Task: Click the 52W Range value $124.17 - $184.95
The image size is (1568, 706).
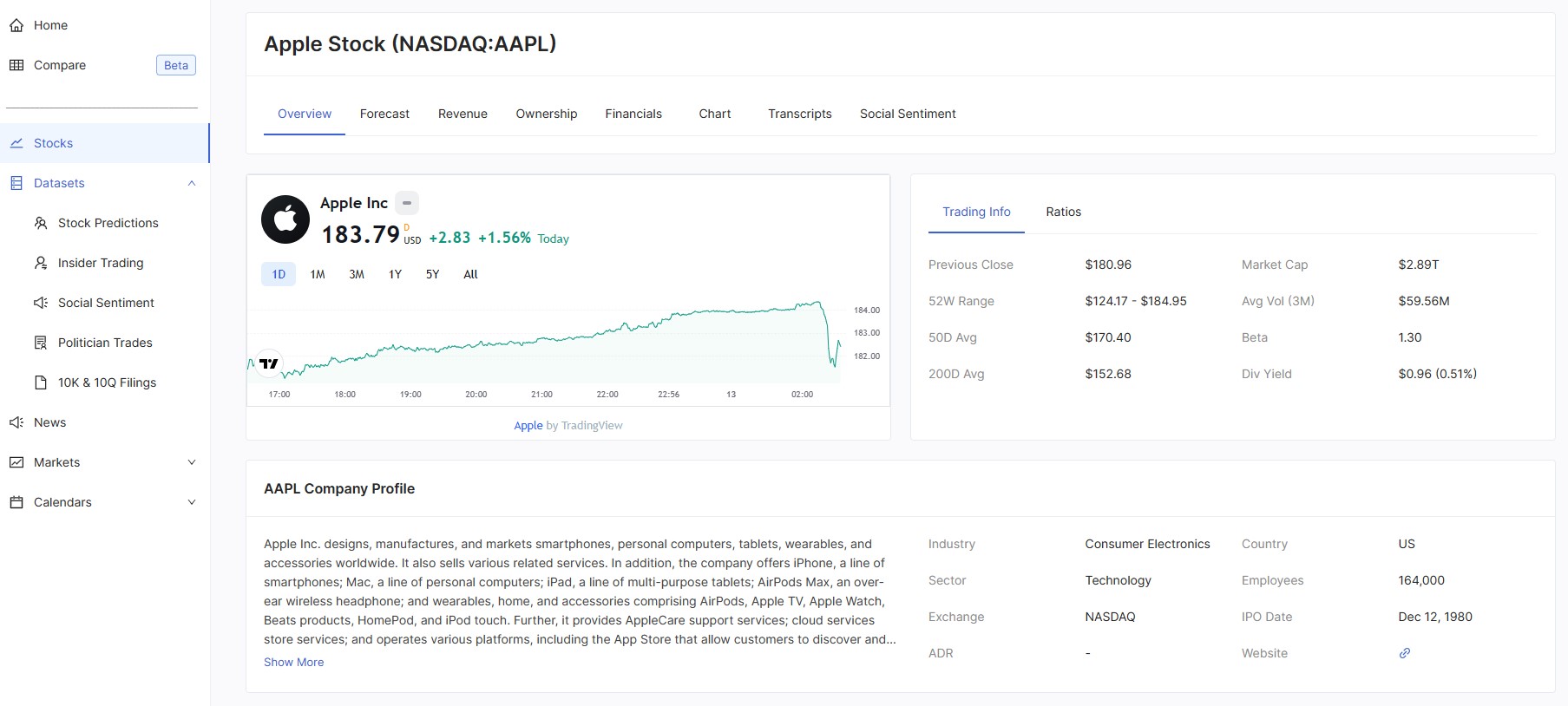Action: click(x=1136, y=301)
